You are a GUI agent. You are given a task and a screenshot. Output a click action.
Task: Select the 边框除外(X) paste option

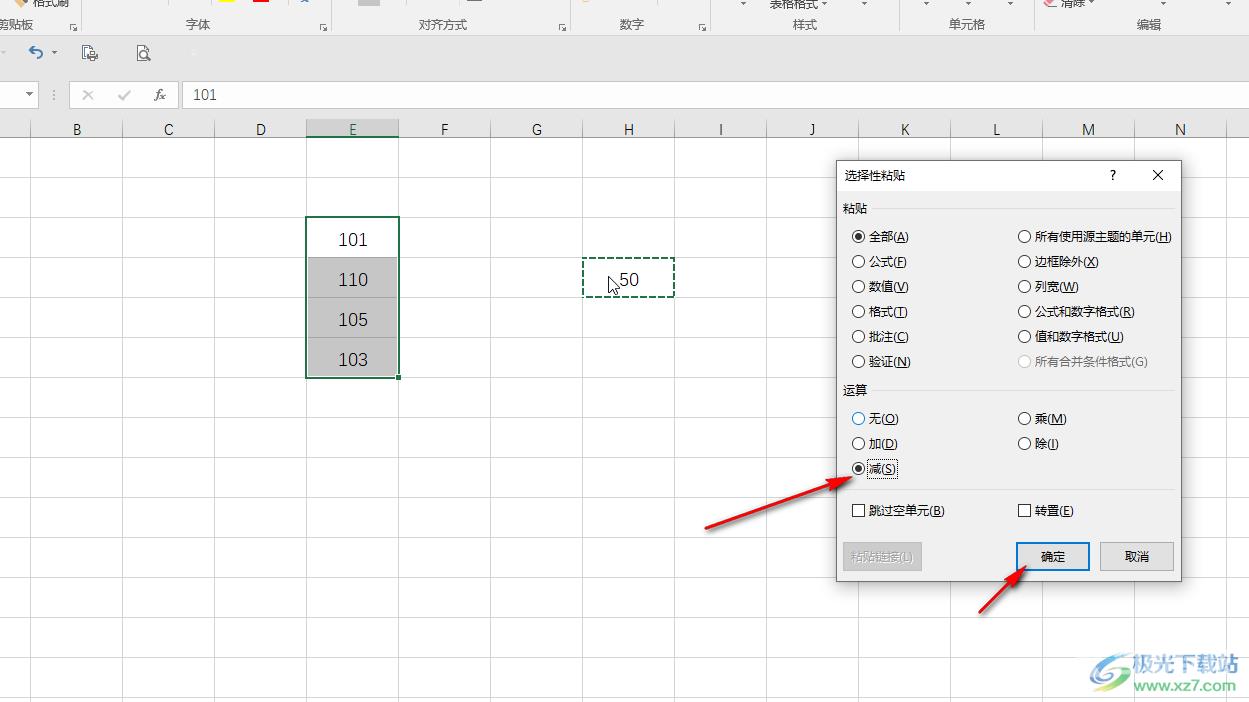point(1058,262)
